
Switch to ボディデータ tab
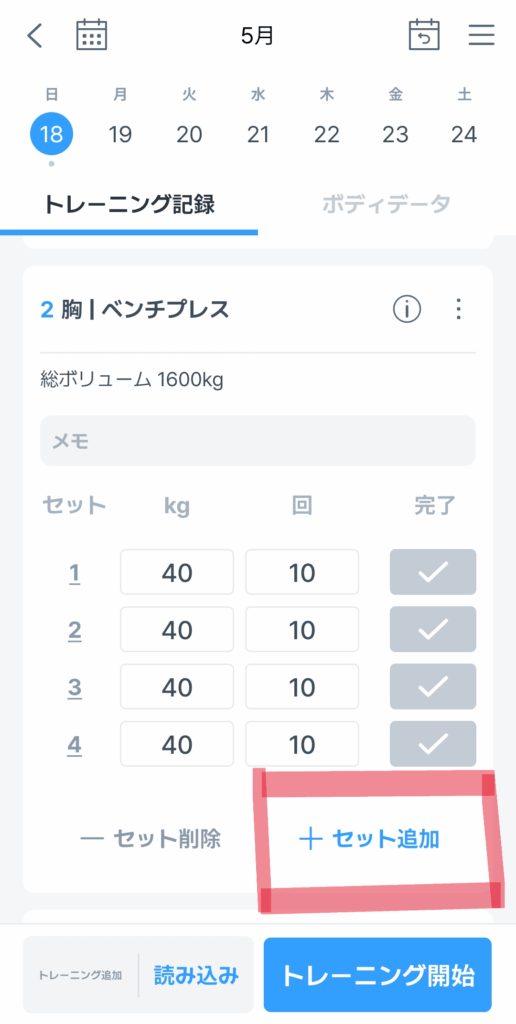(x=386, y=204)
